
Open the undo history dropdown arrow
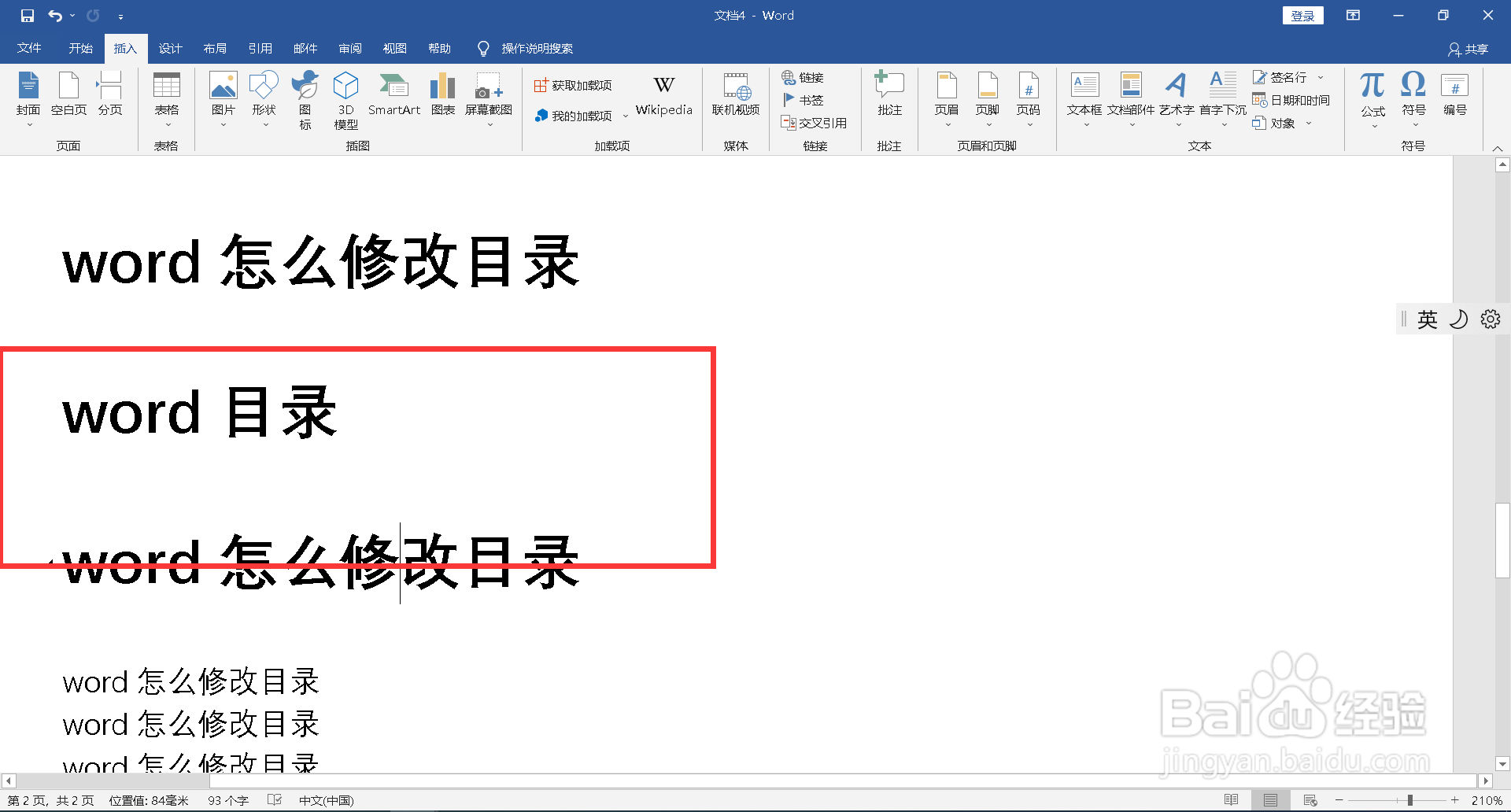[x=72, y=15]
